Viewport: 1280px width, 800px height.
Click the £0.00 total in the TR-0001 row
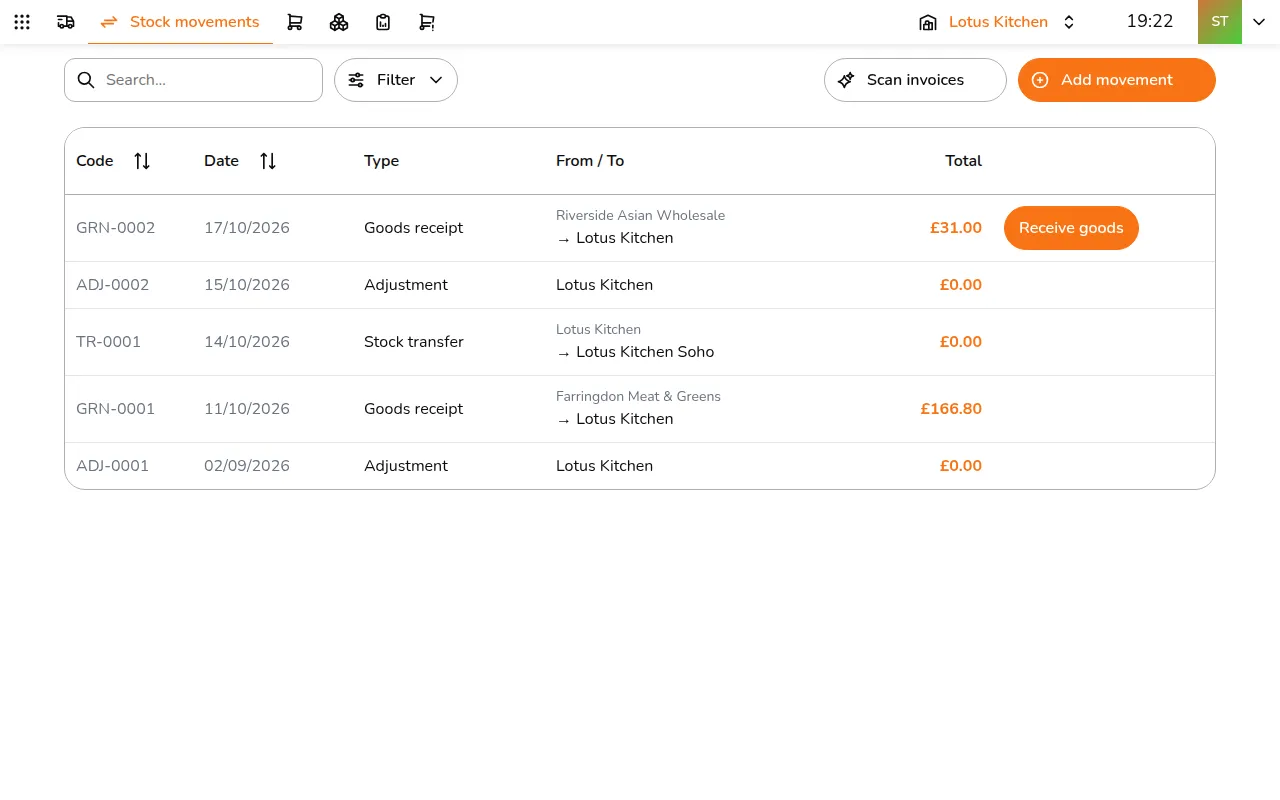point(961,342)
